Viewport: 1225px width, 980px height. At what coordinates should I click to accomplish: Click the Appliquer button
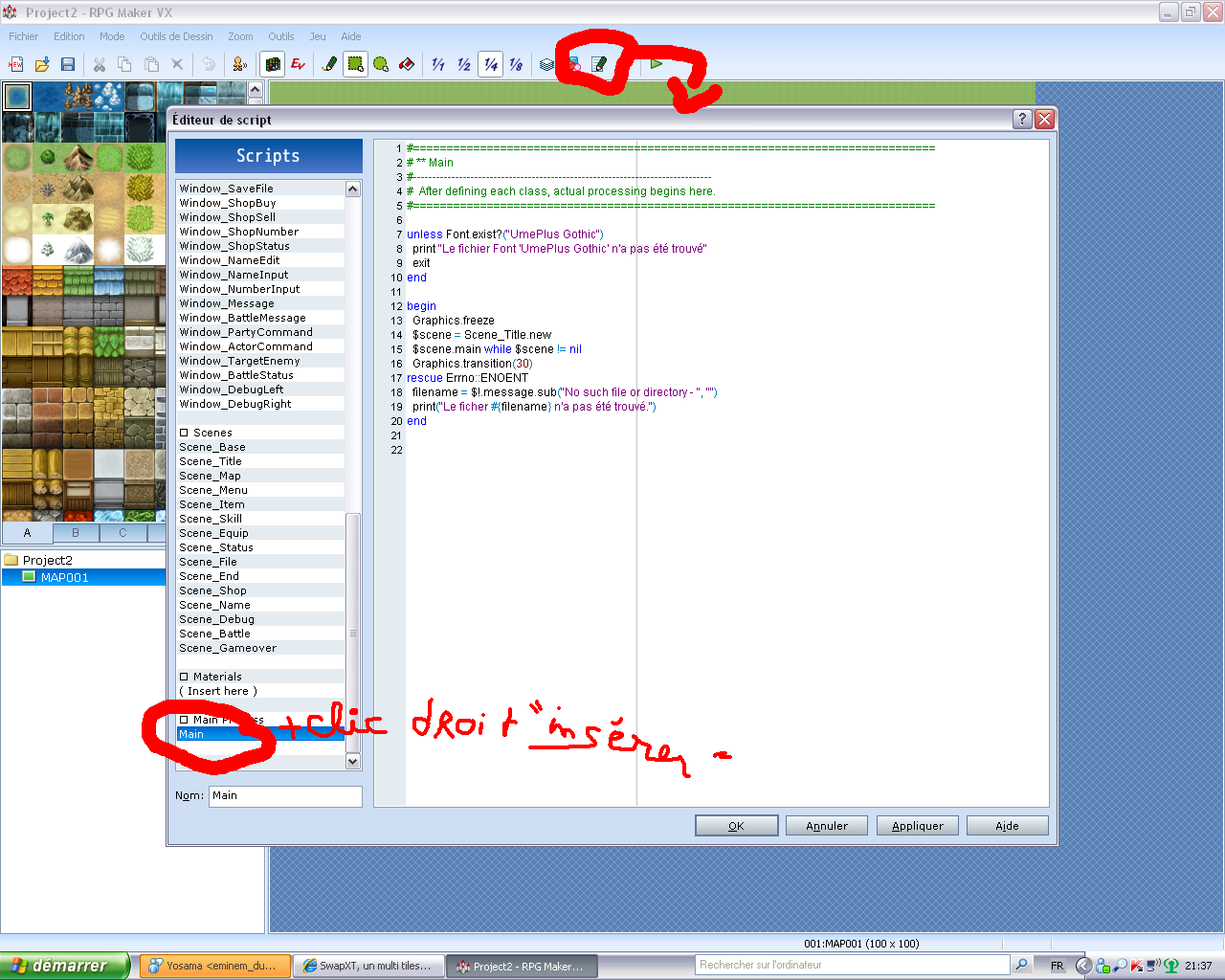918,826
